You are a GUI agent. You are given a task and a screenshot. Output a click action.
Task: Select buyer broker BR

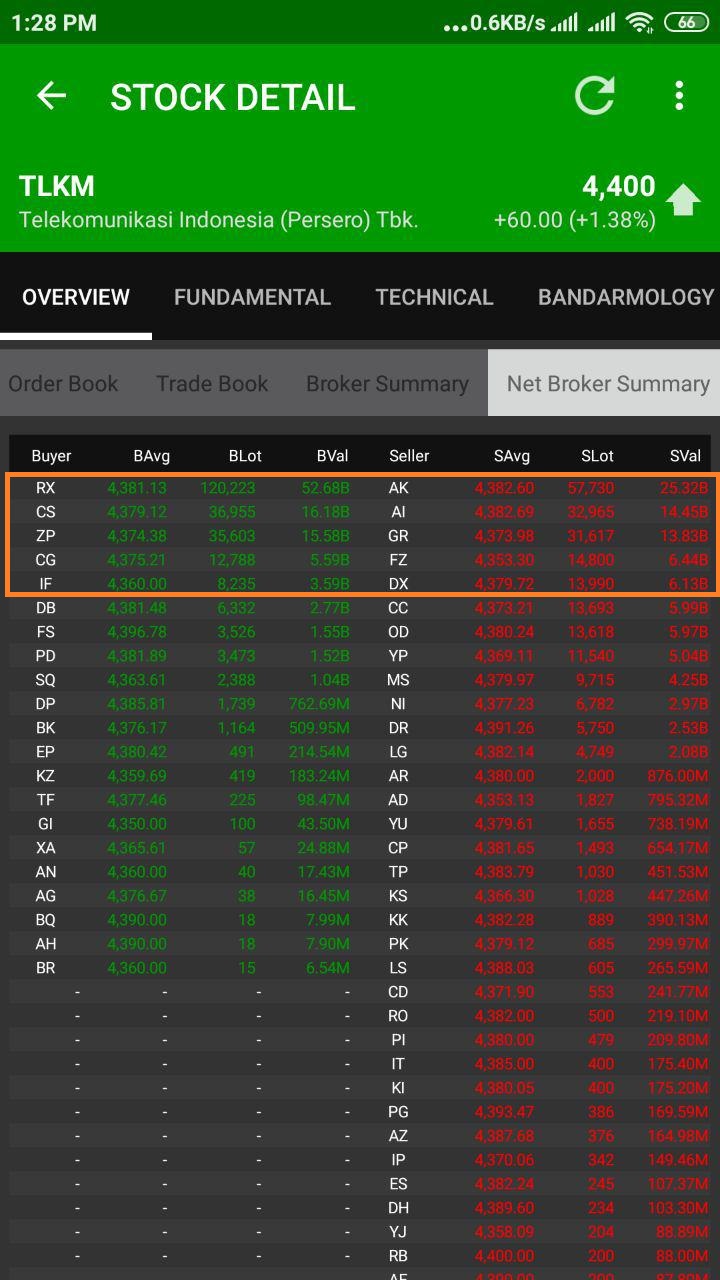click(x=45, y=968)
